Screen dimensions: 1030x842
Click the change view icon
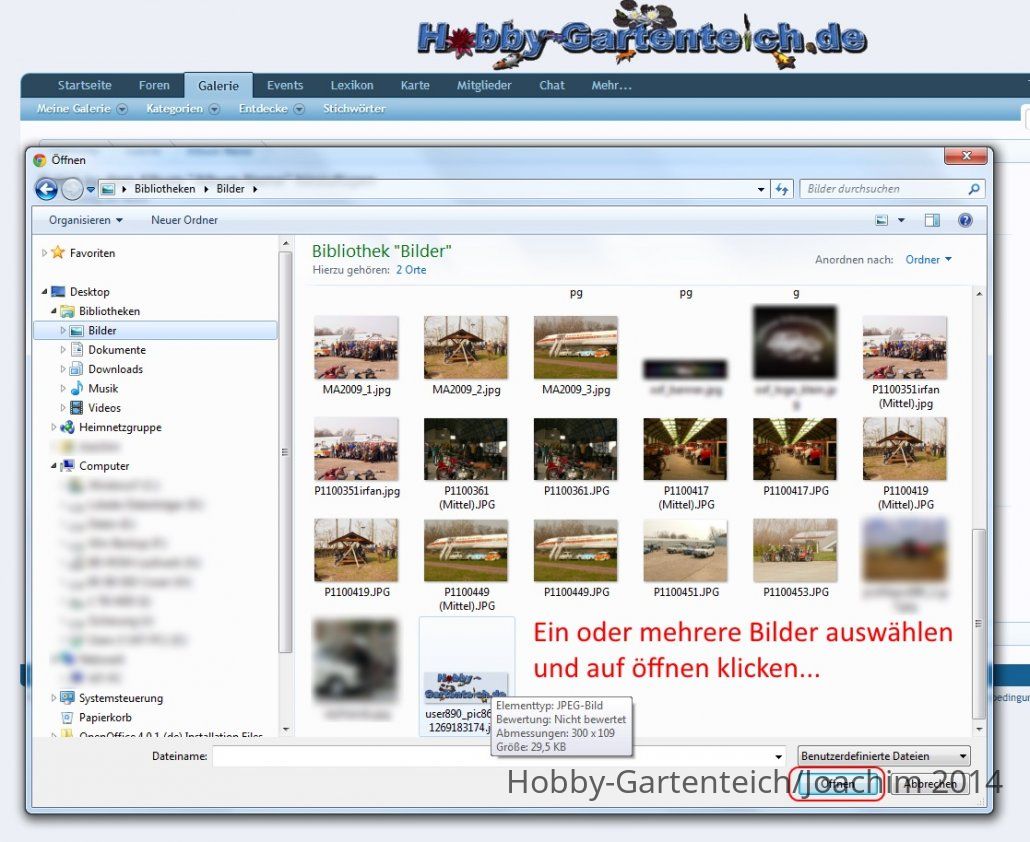[882, 221]
